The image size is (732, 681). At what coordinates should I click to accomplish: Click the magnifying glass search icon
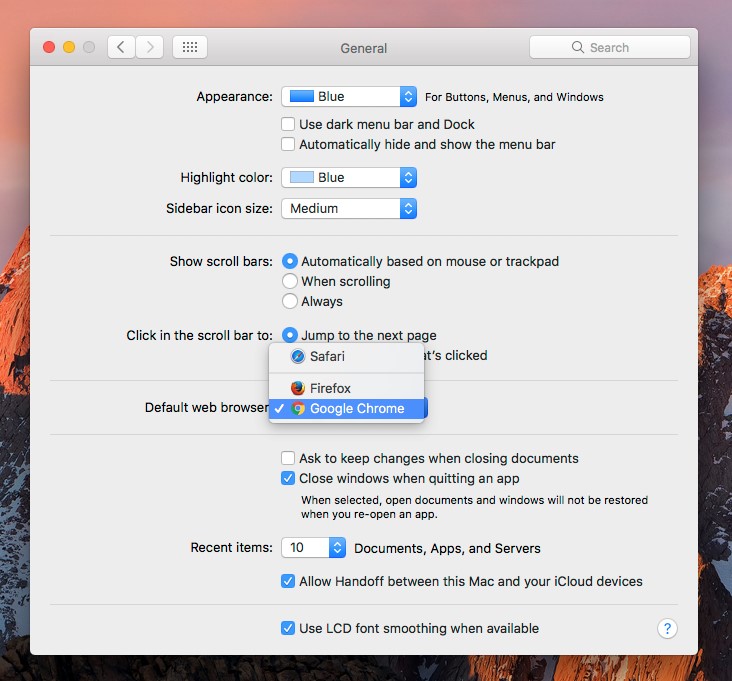tap(577, 47)
